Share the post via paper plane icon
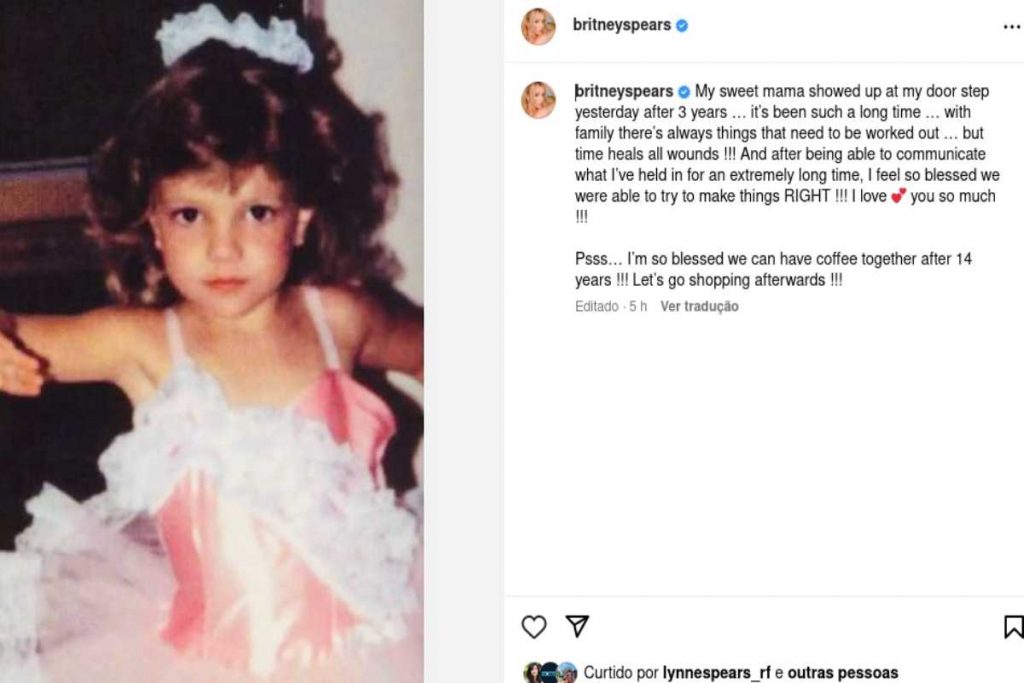The height and width of the screenshot is (683, 1024). [577, 626]
